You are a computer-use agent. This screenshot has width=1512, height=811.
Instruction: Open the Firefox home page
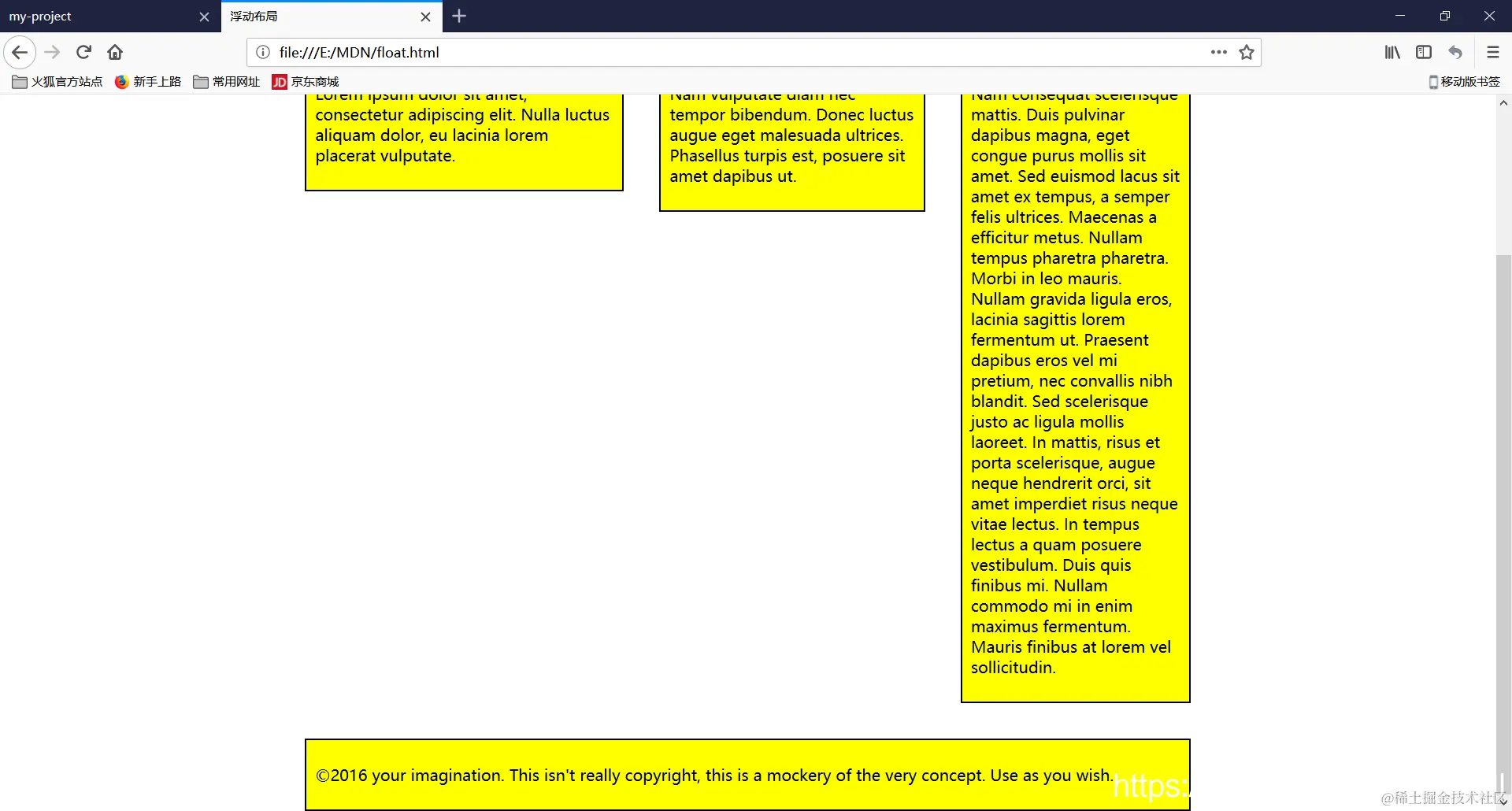point(115,53)
